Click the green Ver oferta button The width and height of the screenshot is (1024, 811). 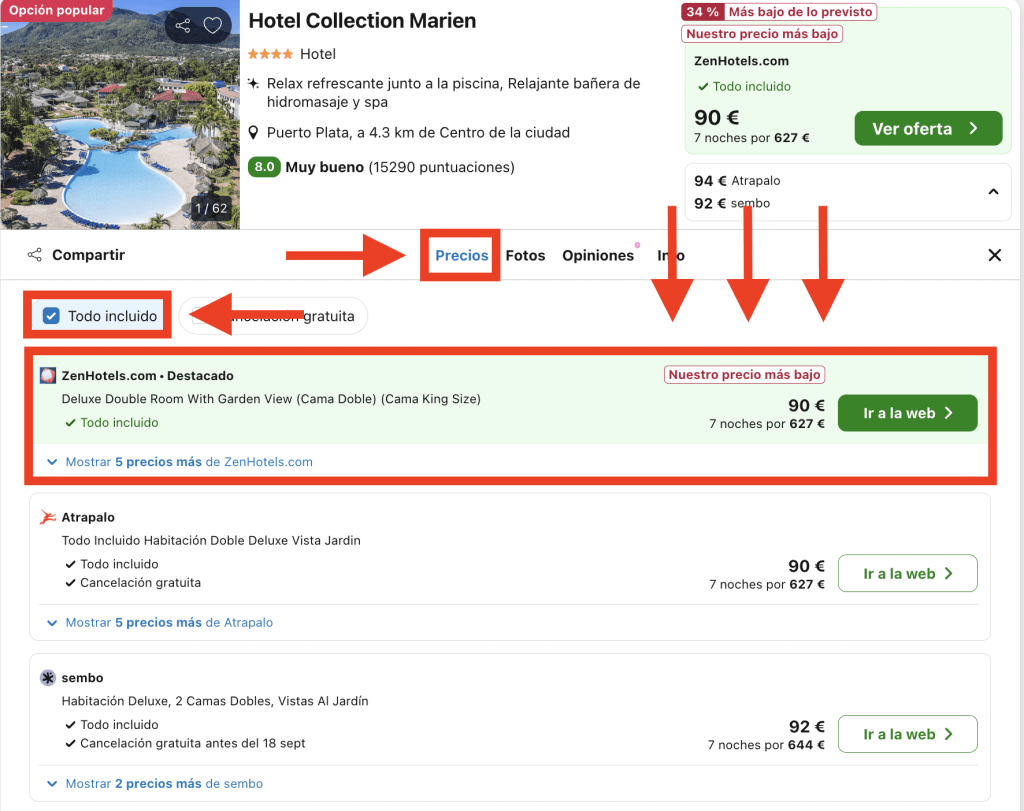click(927, 129)
